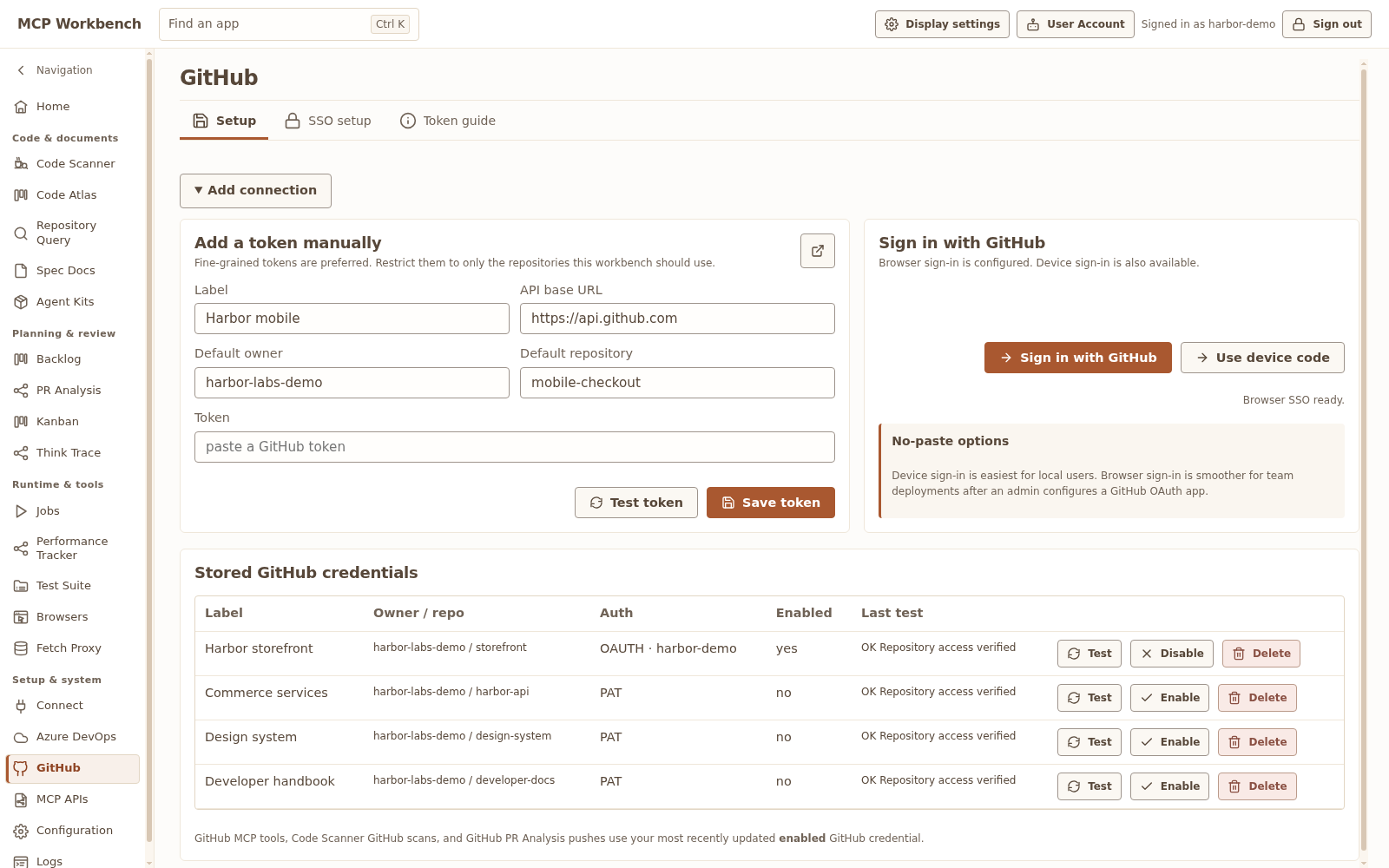Switch to the SSO setup tab
Screen dimensions: 1389x868
(x=327, y=121)
